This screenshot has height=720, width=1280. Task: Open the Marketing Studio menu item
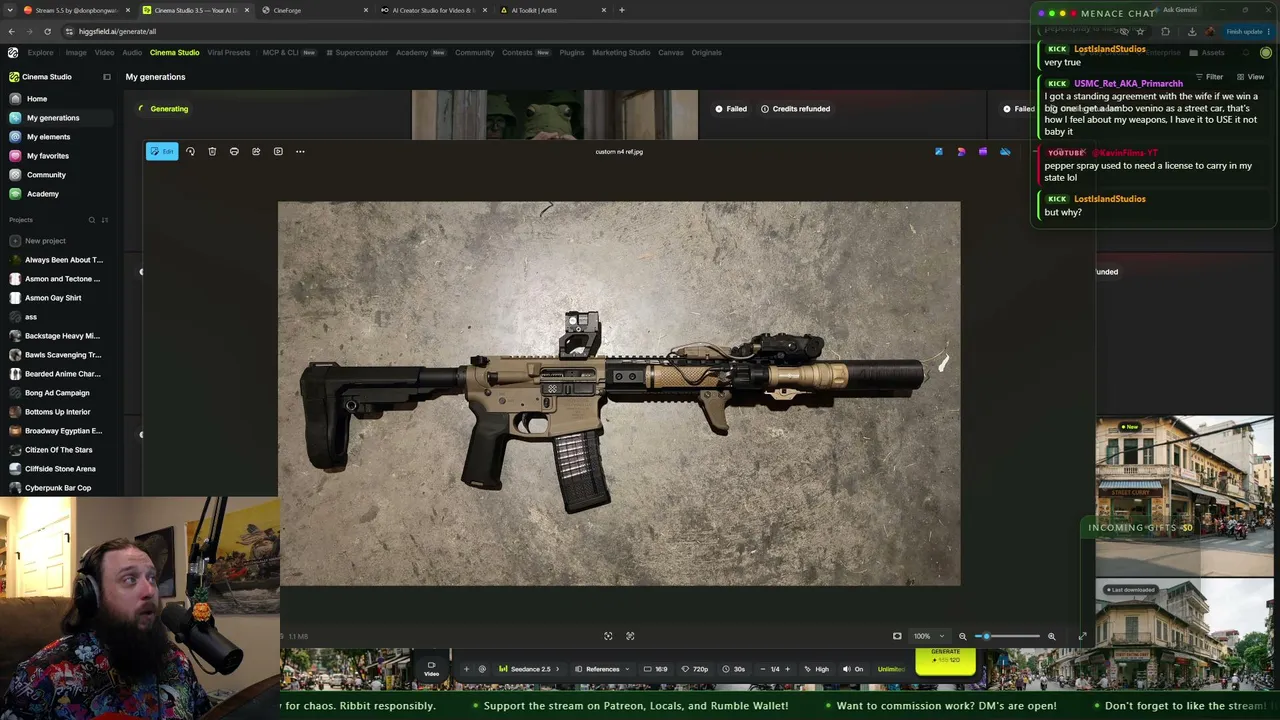(621, 52)
